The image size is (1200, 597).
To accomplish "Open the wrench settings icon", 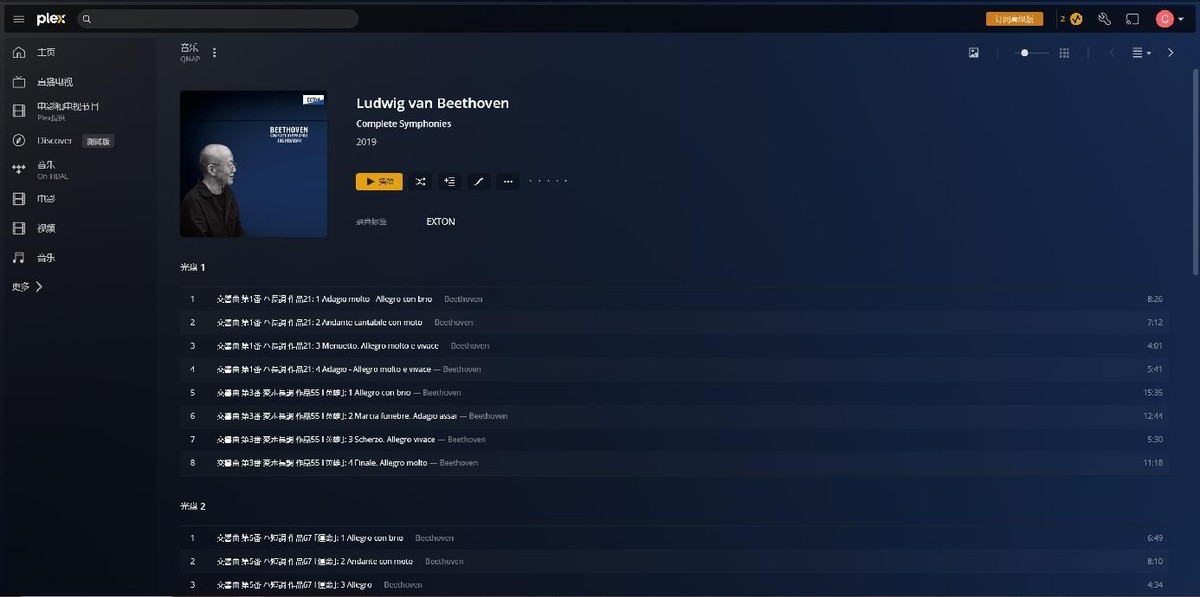I will point(1105,19).
